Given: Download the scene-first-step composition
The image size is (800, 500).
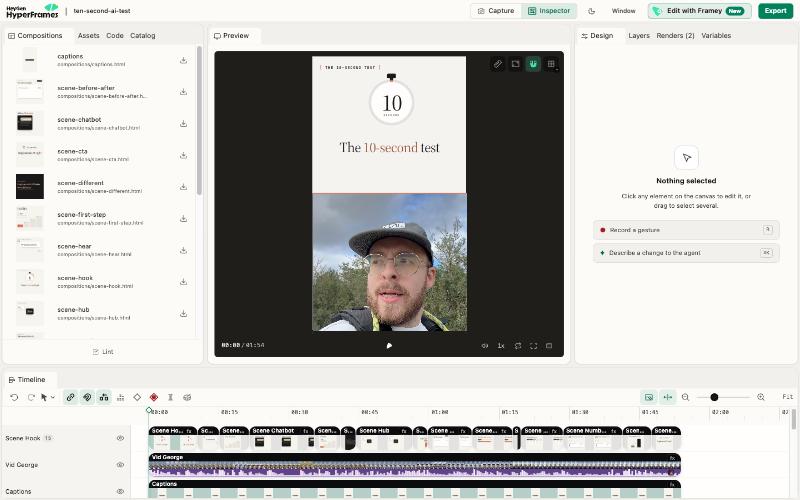Looking at the screenshot, I should tap(183, 218).
